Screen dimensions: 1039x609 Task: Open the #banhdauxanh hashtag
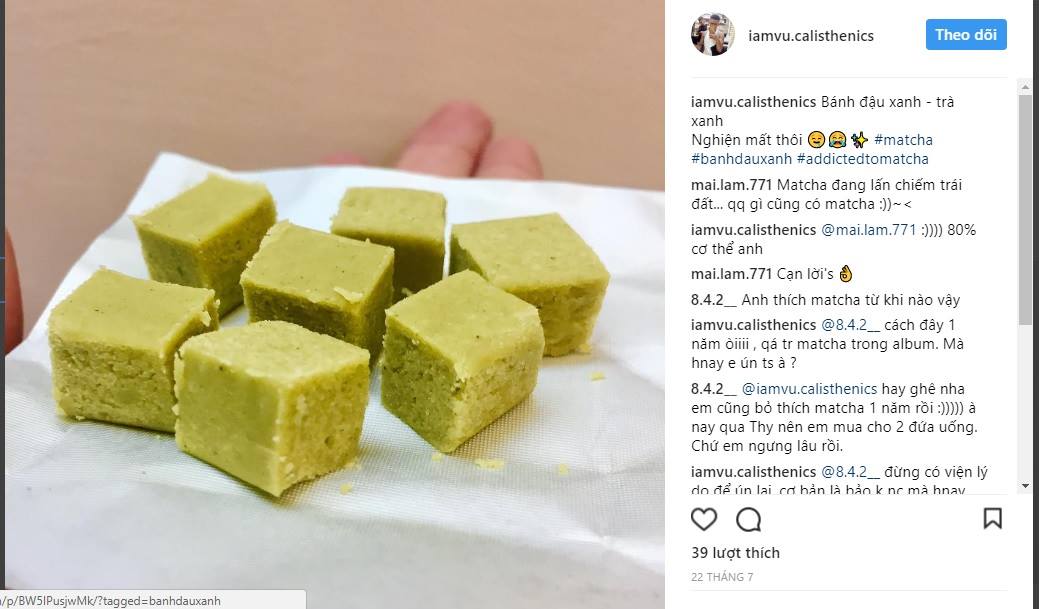(741, 159)
